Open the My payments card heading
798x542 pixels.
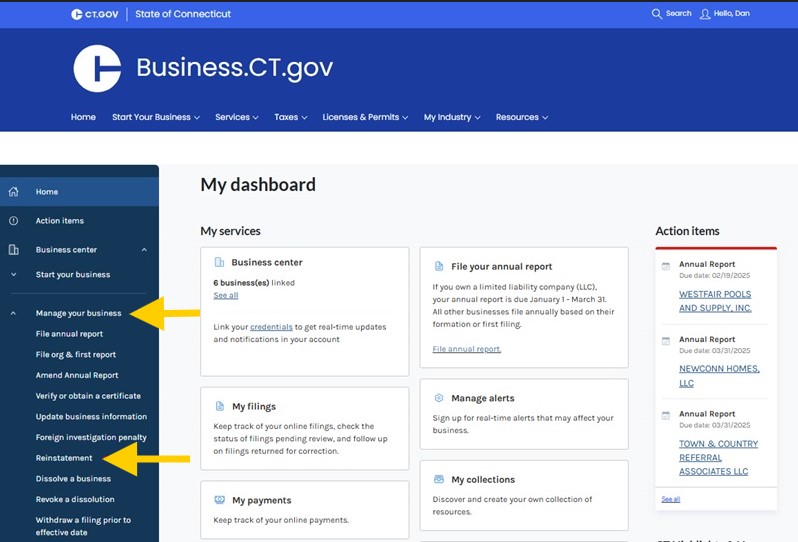[262, 500]
